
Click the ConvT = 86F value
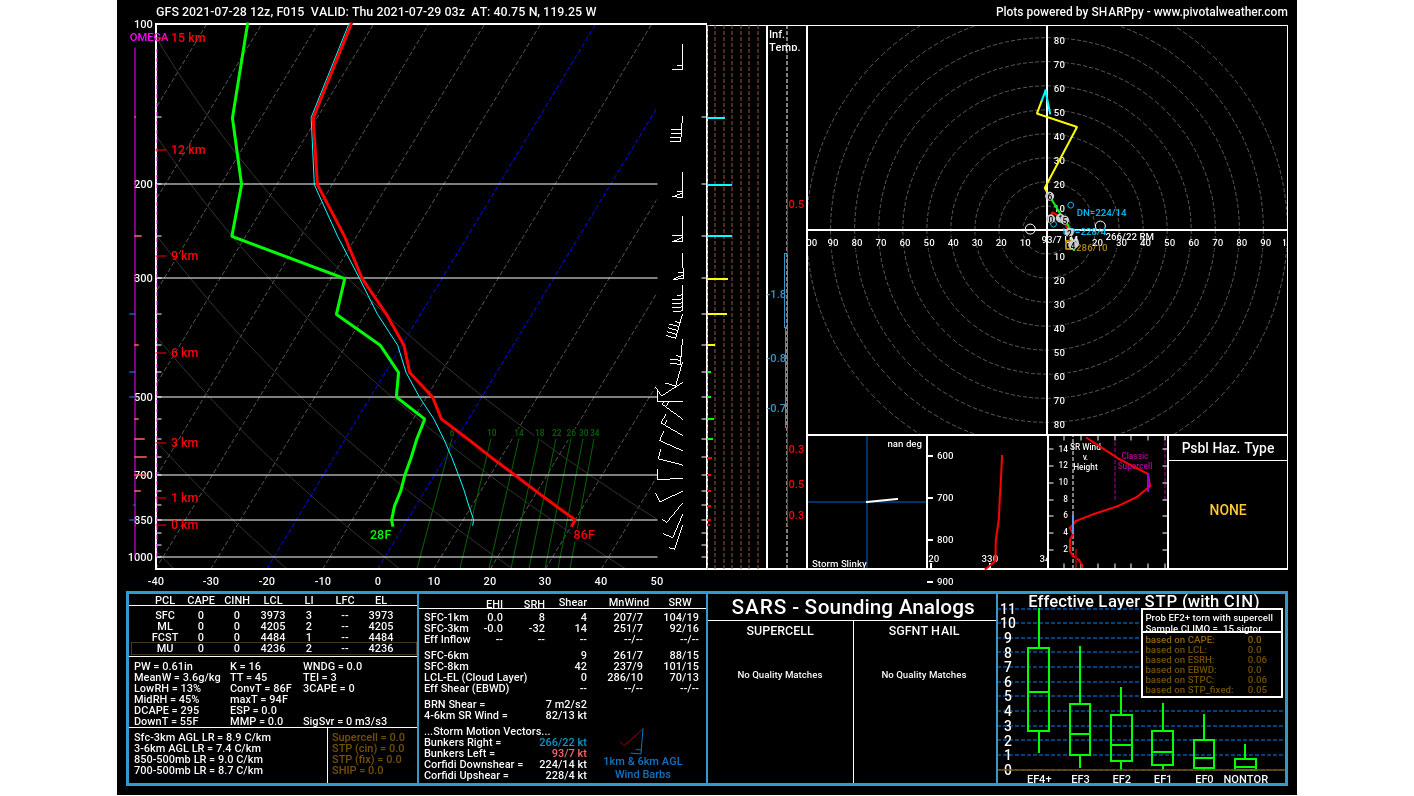(261, 688)
